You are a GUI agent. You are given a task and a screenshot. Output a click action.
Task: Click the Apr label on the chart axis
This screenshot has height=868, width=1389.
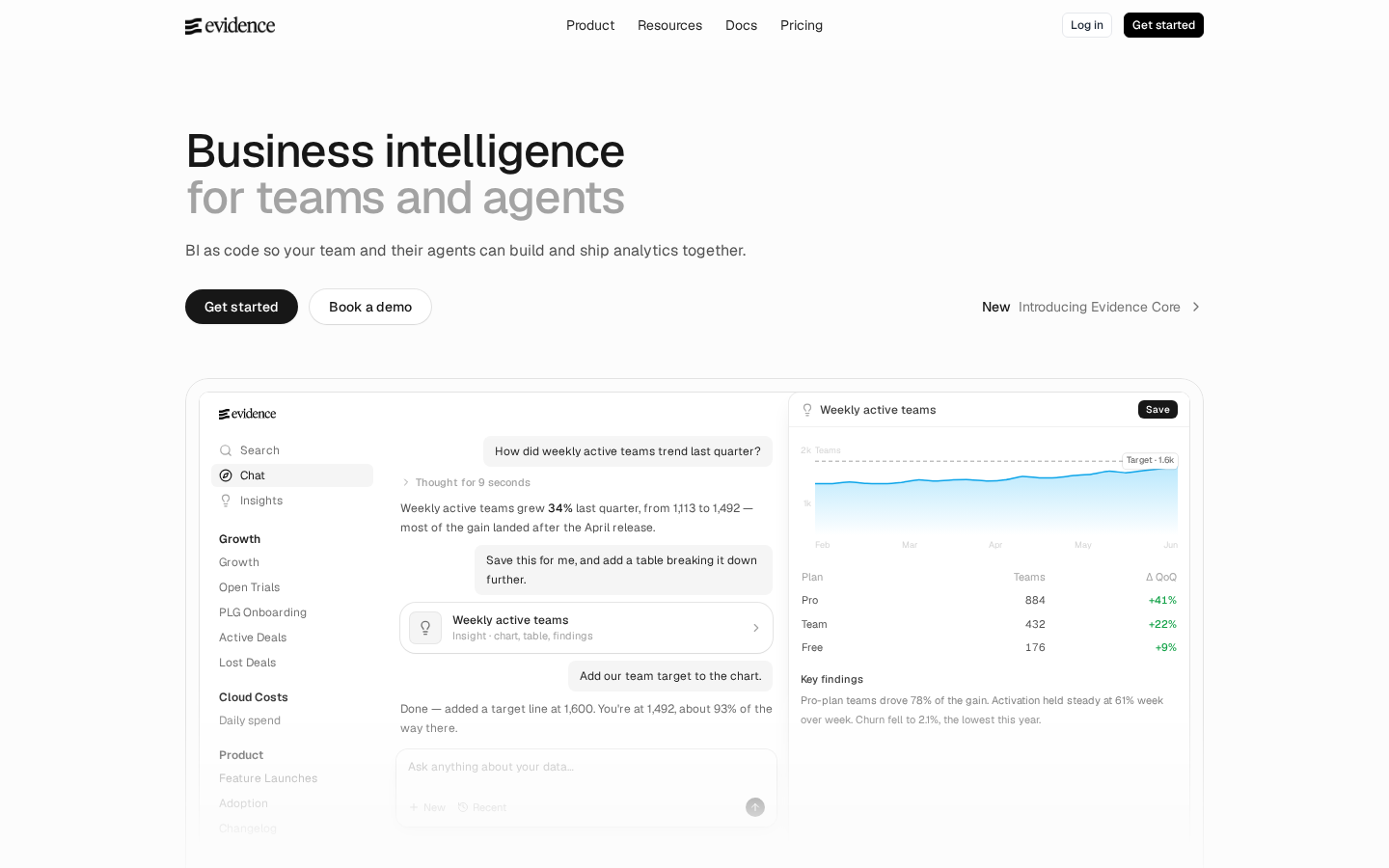(x=995, y=545)
